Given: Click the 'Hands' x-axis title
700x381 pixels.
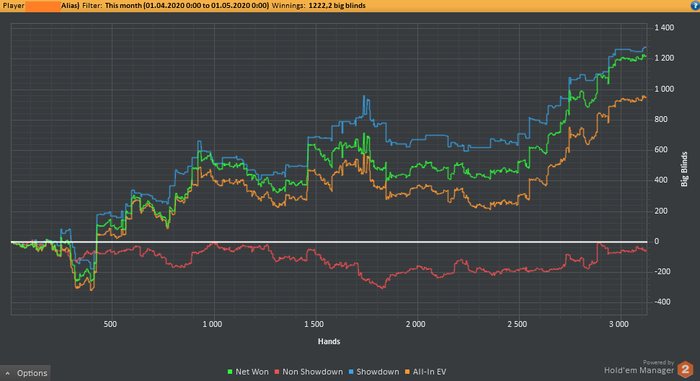Looking at the screenshot, I should [329, 341].
